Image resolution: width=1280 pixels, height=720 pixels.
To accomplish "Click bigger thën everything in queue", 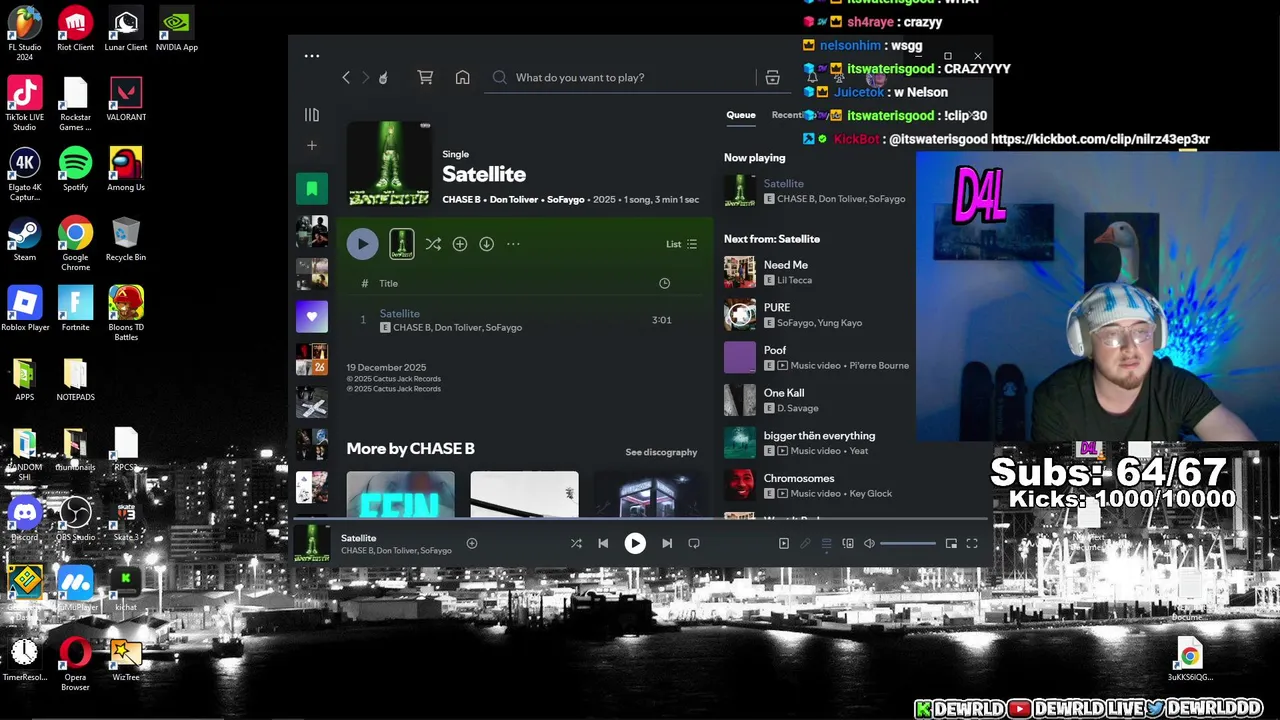I will 817,443.
